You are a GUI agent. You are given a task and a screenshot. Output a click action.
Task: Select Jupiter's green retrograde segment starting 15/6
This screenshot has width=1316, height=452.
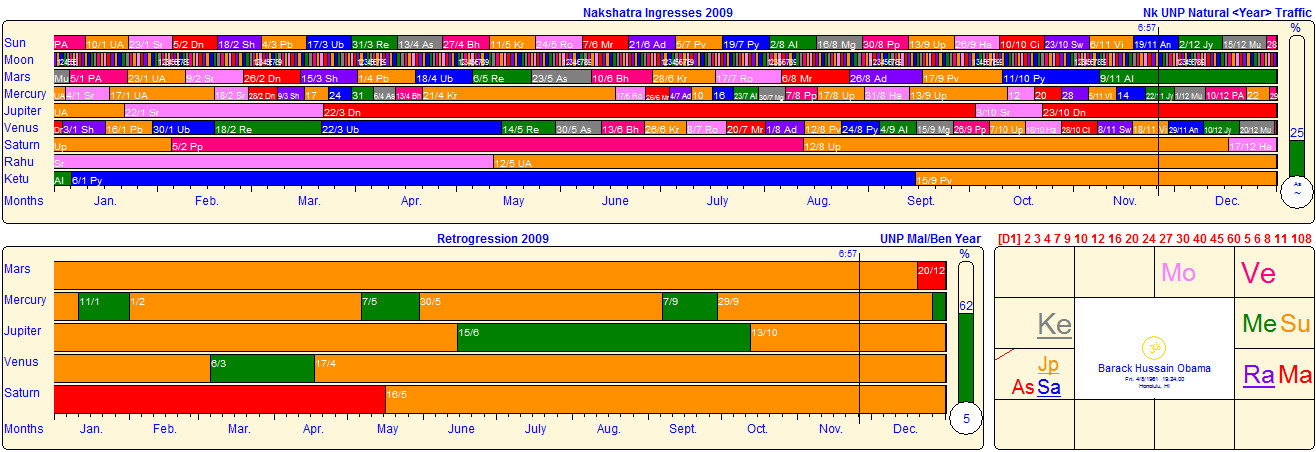tap(603, 338)
